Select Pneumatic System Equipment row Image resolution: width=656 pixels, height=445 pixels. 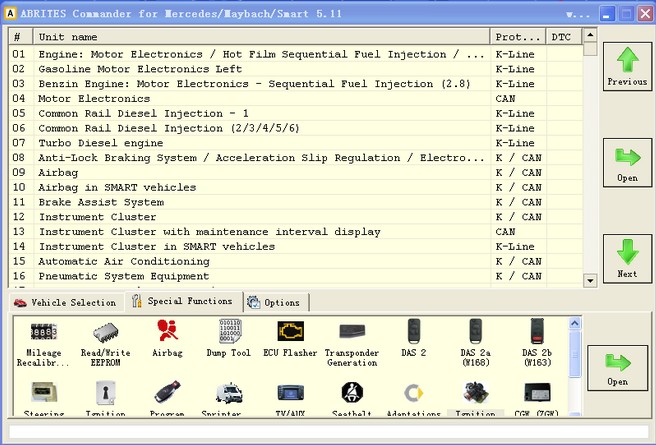(x=296, y=276)
